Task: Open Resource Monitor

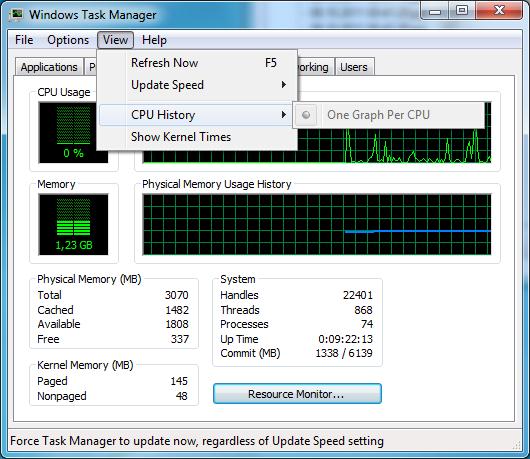Action: coord(297,394)
